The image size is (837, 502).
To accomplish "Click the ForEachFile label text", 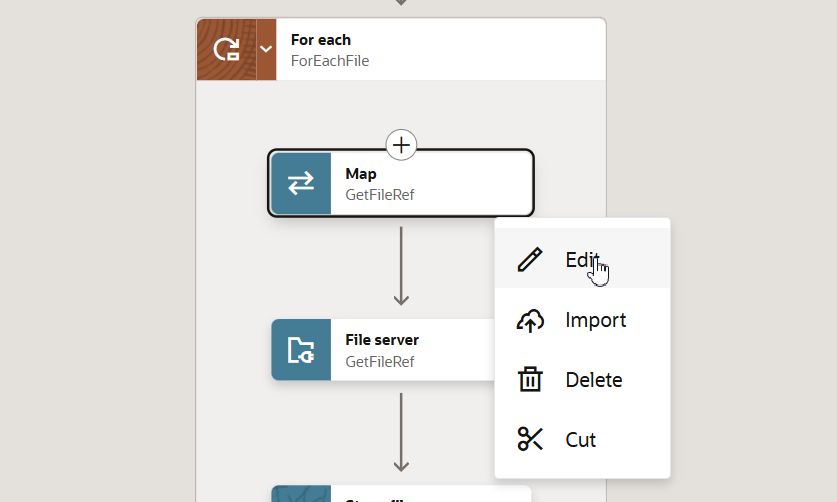I will (x=330, y=61).
